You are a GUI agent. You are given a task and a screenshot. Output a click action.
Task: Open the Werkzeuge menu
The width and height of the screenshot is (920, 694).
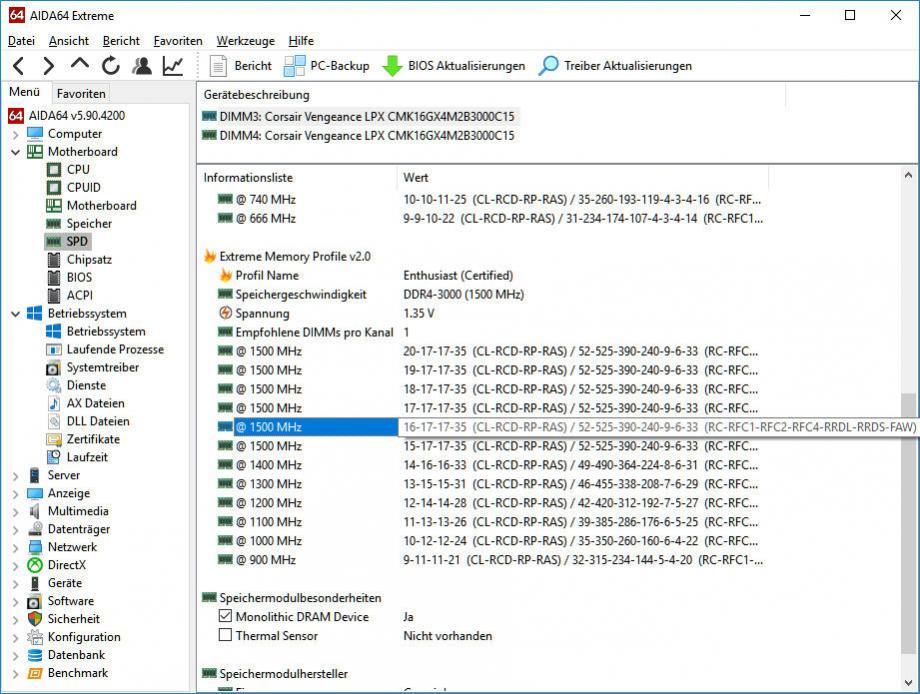(x=245, y=41)
